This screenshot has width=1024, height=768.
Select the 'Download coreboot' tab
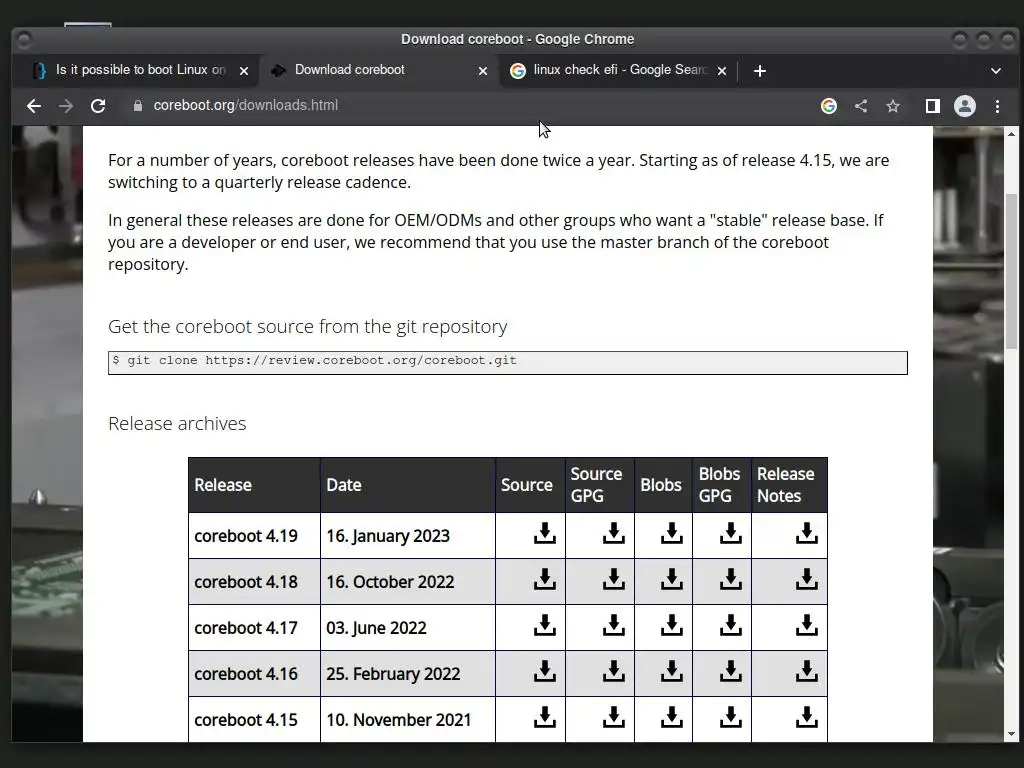pyautogui.click(x=379, y=70)
